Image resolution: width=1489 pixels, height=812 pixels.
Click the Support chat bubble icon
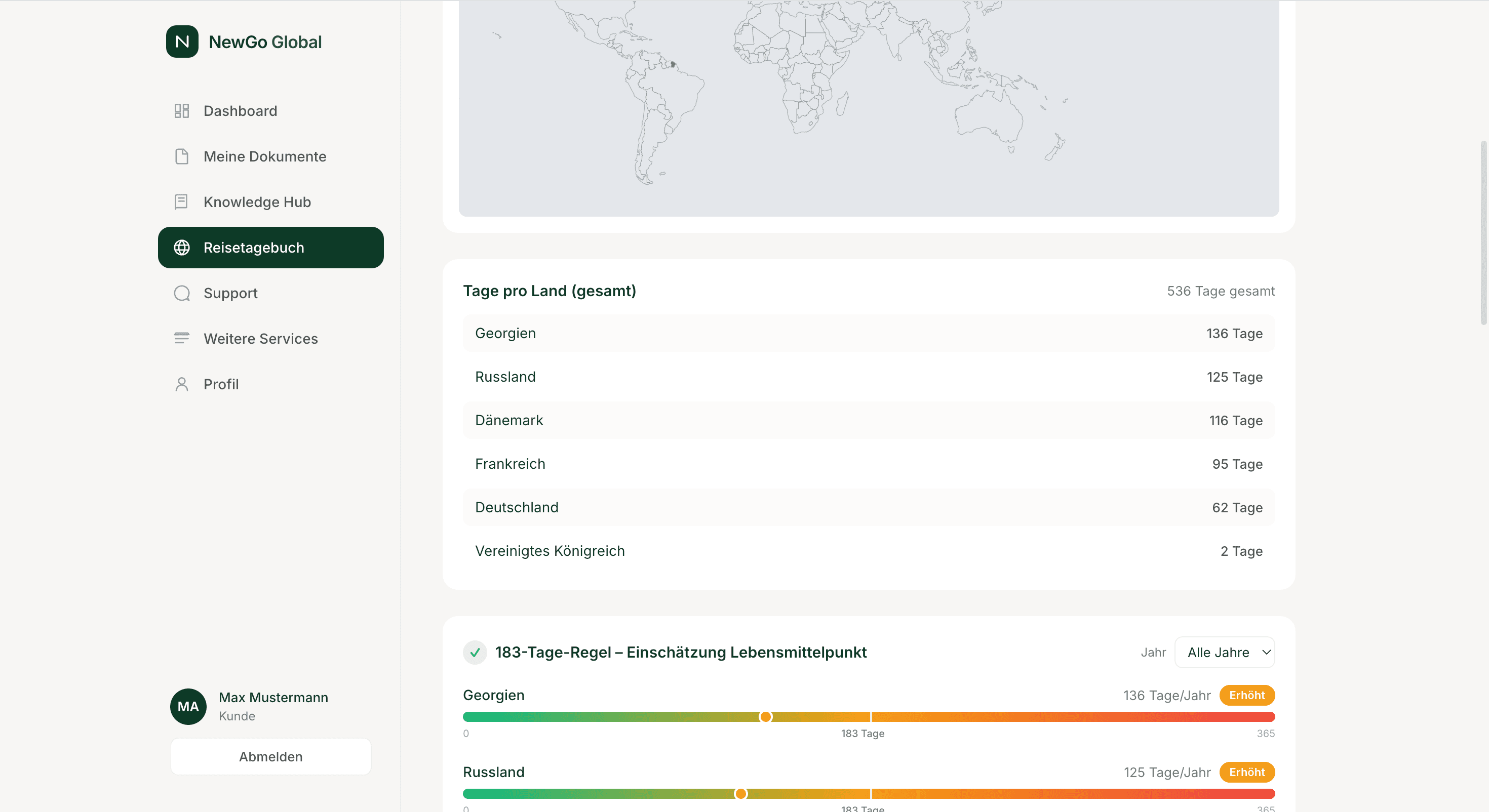click(181, 293)
